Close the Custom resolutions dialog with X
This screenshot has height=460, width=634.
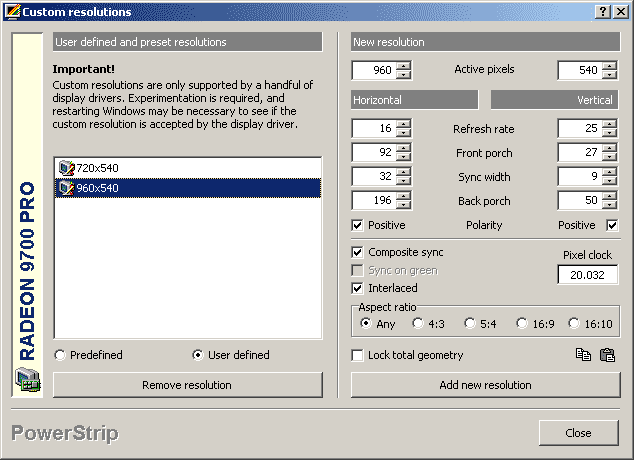coord(620,11)
